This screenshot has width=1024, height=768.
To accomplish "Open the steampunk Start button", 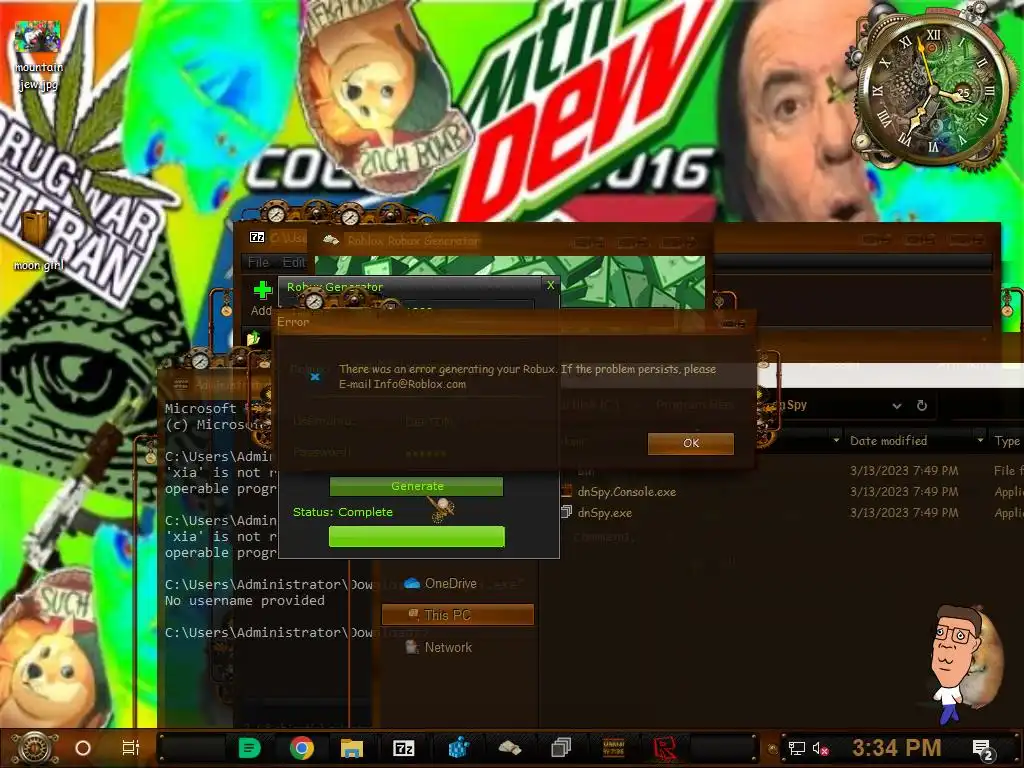I will [34, 747].
